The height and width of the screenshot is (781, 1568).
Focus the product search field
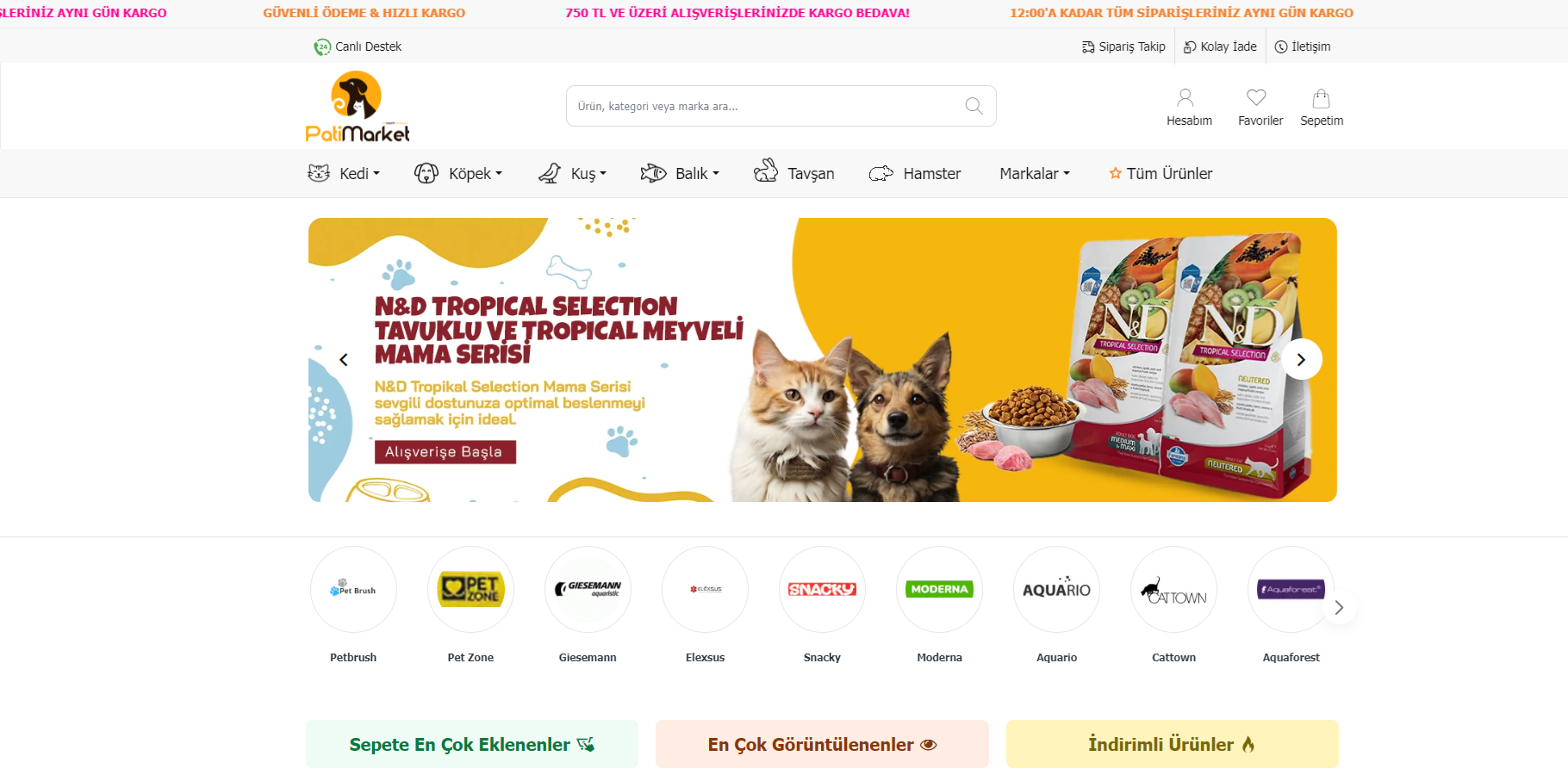click(767, 106)
